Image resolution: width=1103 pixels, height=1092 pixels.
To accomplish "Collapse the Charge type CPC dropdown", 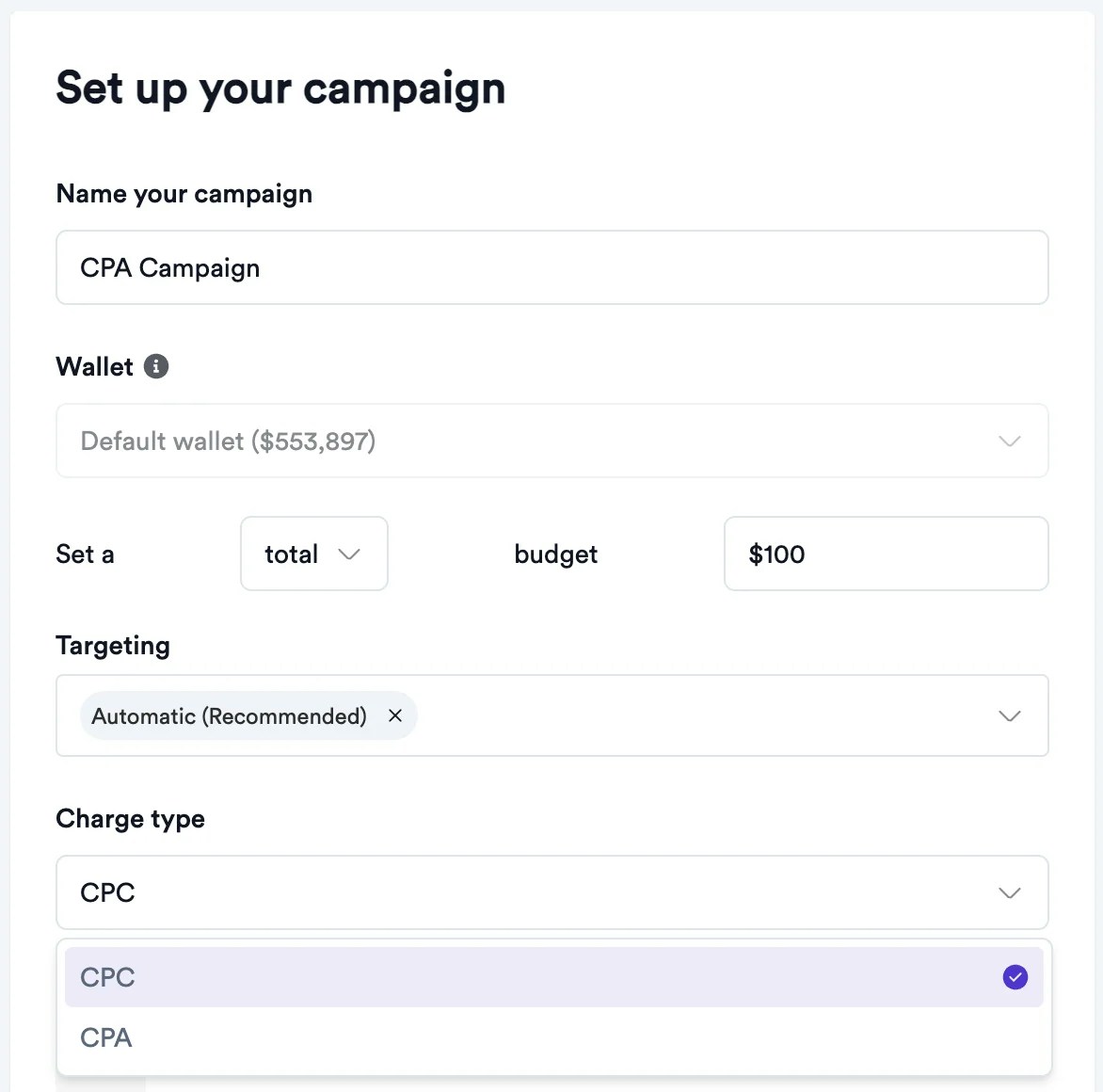I will (x=551, y=893).
